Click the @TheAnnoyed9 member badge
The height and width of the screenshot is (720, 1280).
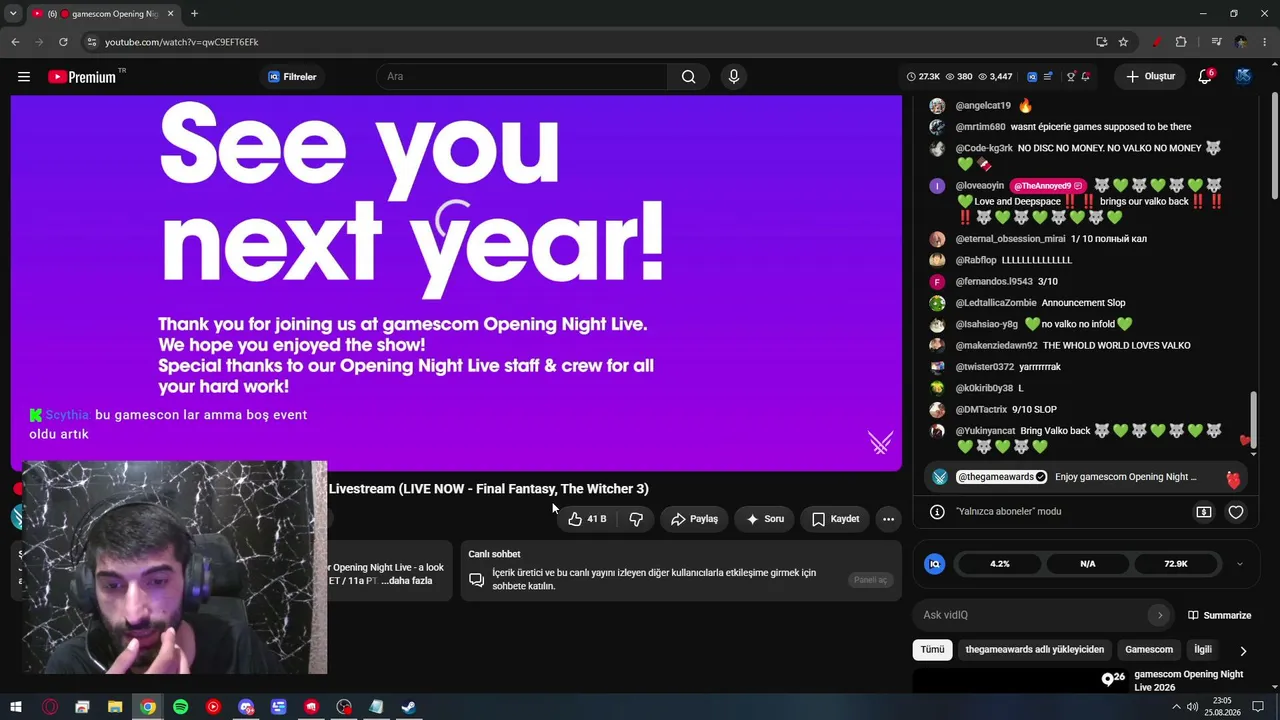[x=1047, y=186]
